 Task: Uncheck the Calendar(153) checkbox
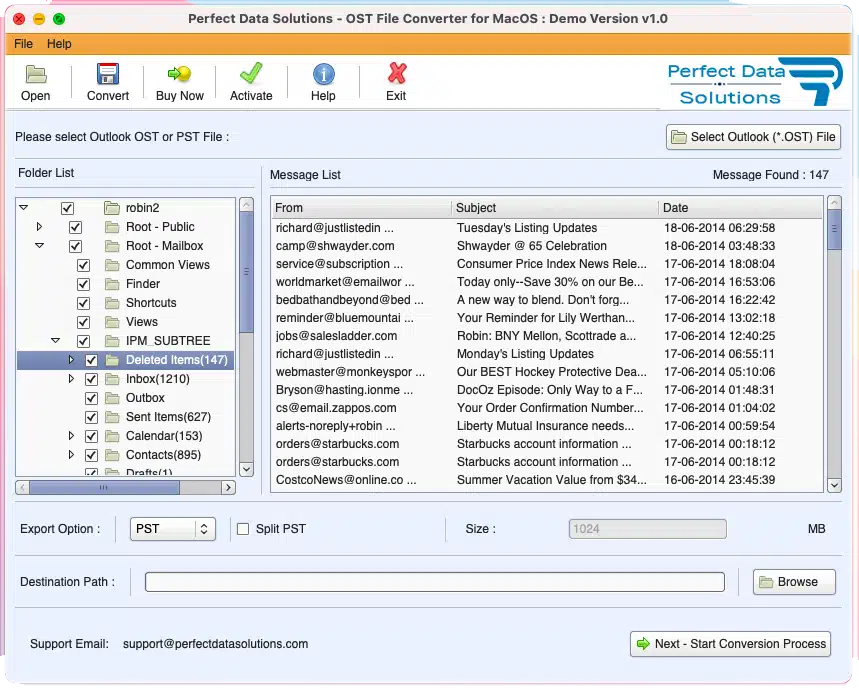(x=91, y=437)
